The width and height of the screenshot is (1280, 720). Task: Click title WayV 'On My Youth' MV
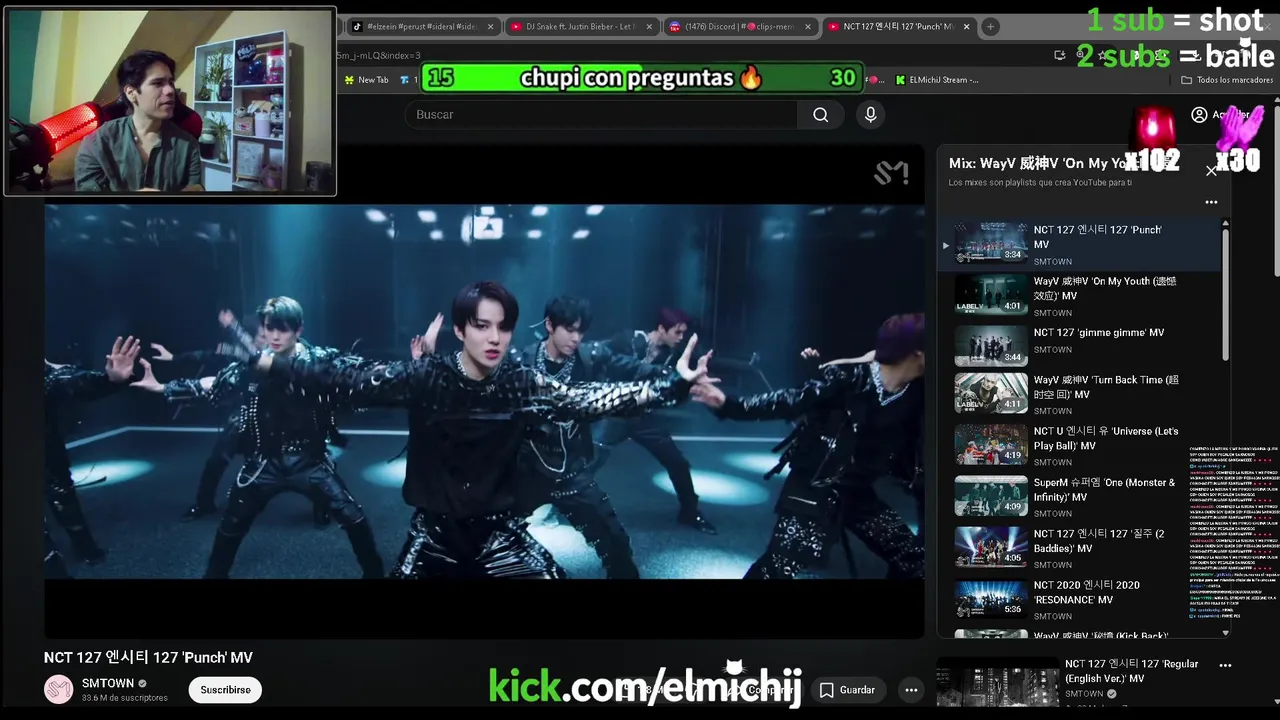[1105, 288]
